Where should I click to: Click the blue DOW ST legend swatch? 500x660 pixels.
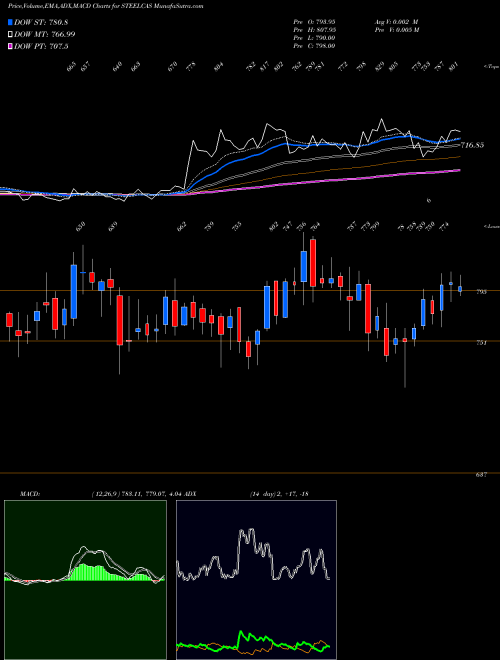(10, 23)
